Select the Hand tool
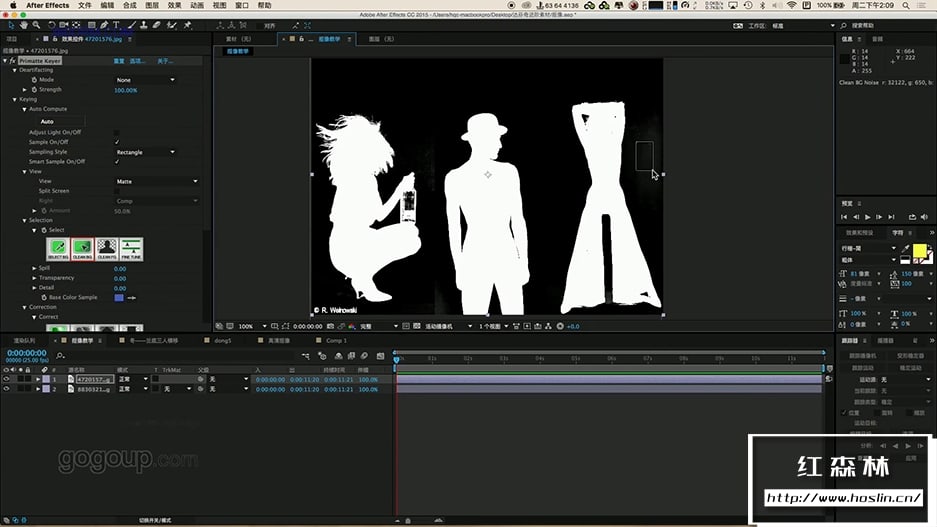This screenshot has width=937, height=527. (23, 25)
